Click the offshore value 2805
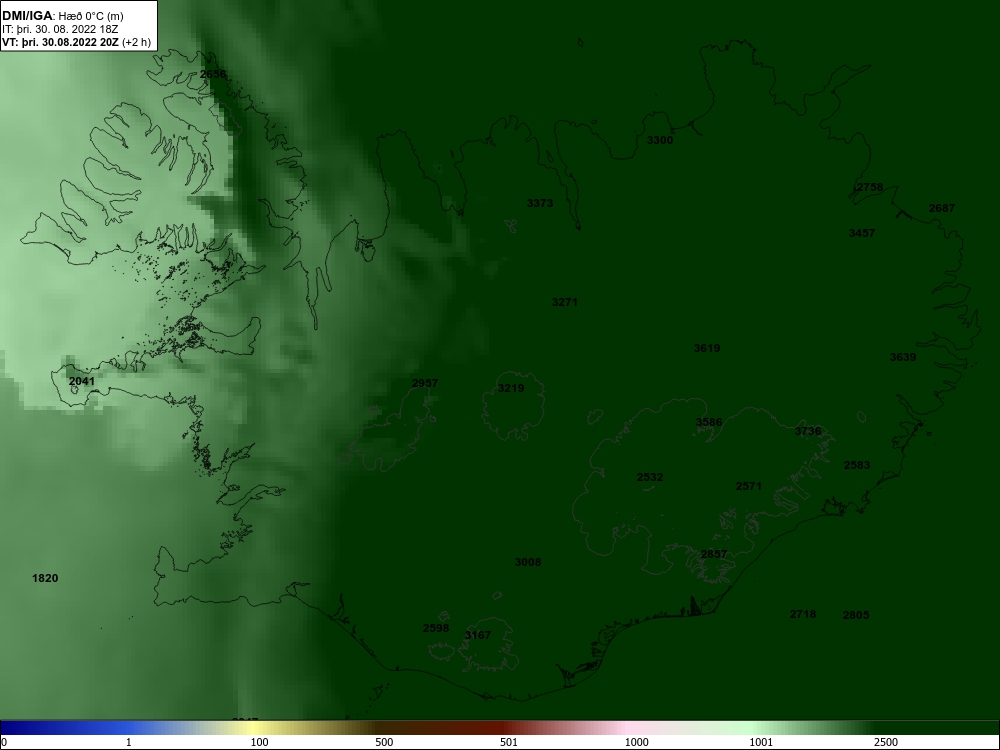The height and width of the screenshot is (750, 1000). (x=856, y=615)
